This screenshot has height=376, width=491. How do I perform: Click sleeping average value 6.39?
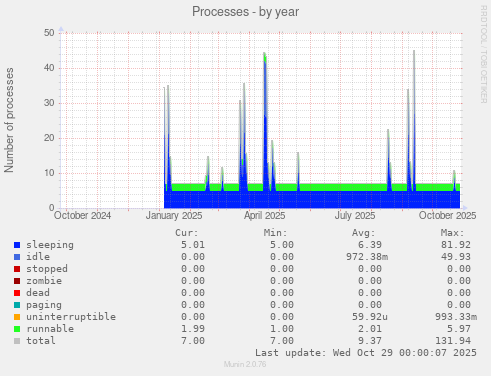pos(370,245)
